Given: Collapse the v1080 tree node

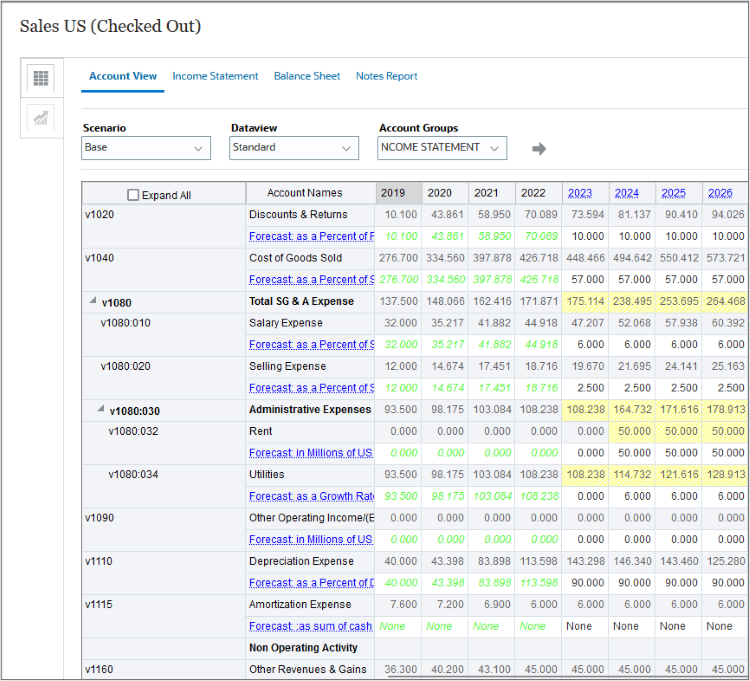Looking at the screenshot, I should click(94, 302).
